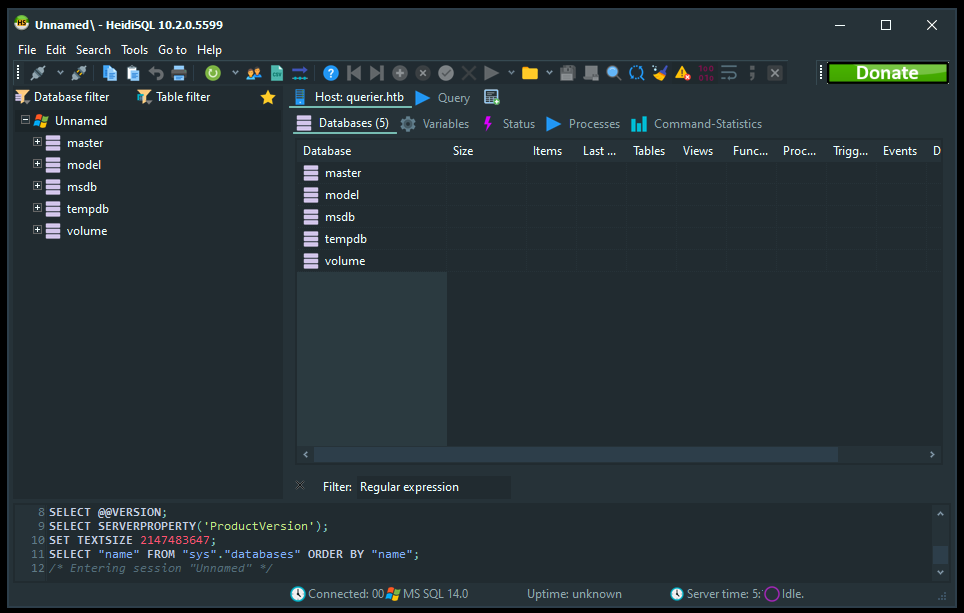Open the load SQL file folder icon
This screenshot has height=613, width=964.
tap(530, 73)
